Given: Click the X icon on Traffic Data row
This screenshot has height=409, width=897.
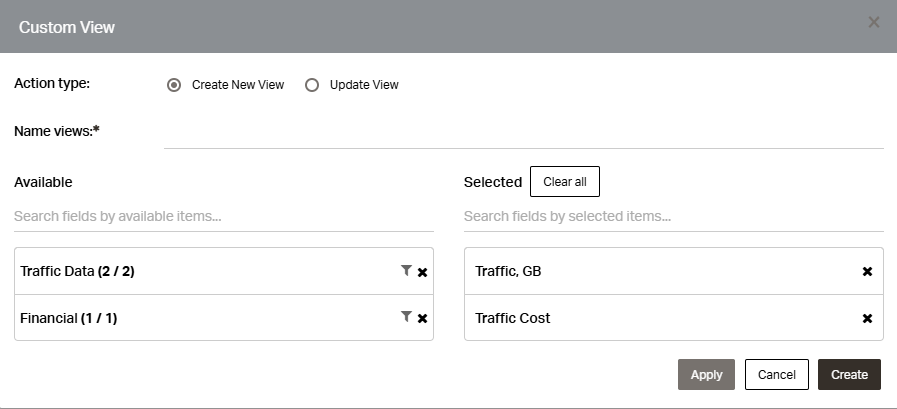Looking at the screenshot, I should pos(422,273).
